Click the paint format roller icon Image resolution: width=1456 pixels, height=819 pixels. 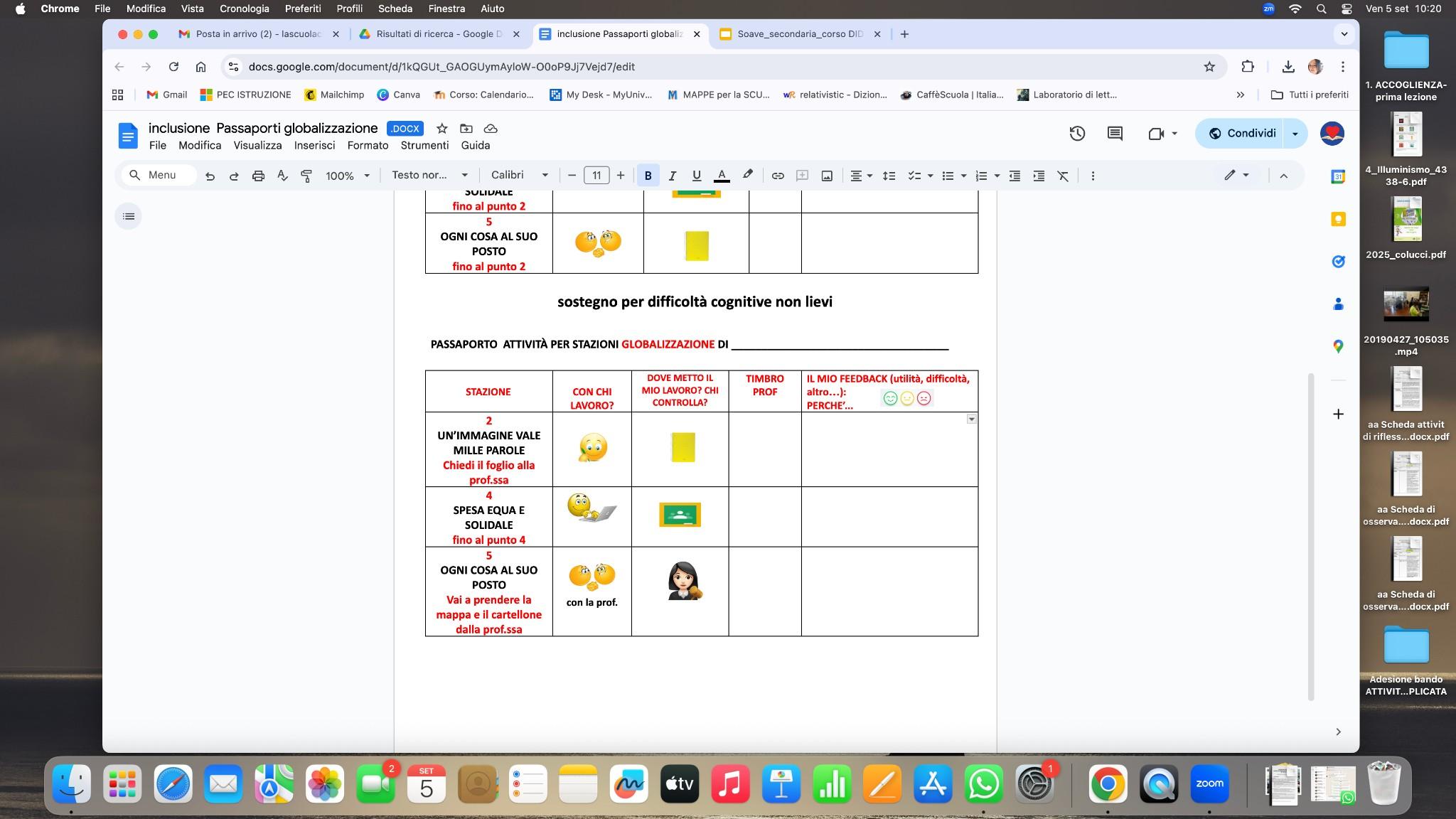(x=306, y=176)
